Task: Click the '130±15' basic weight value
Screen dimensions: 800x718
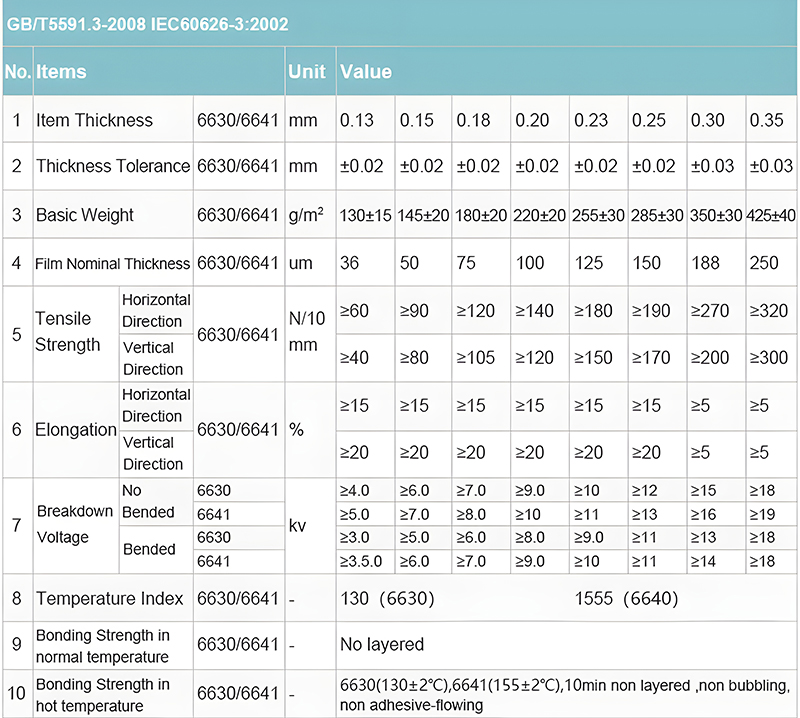Action: tap(365, 215)
